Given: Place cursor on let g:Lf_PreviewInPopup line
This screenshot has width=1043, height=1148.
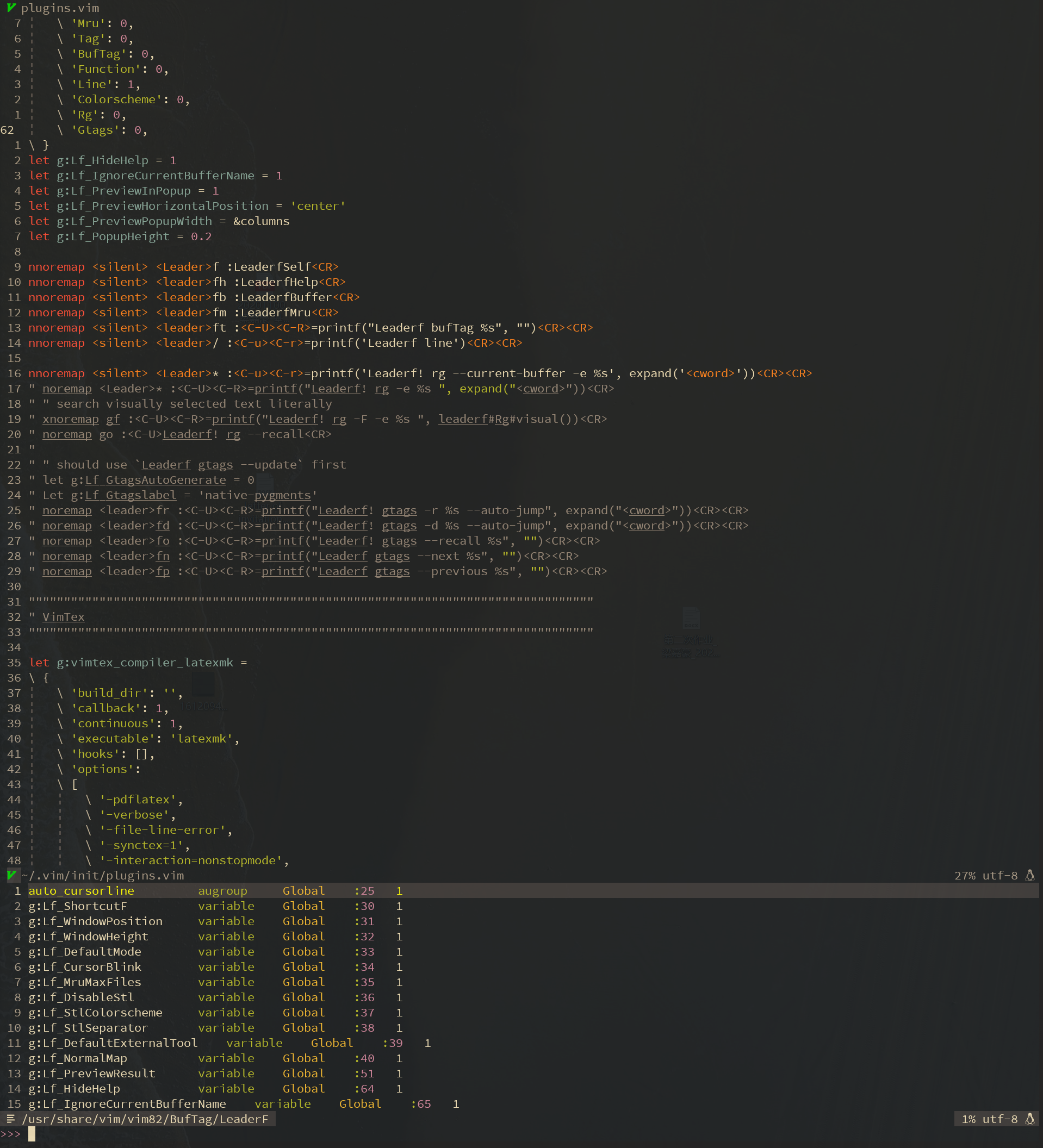Looking at the screenshot, I should (x=123, y=191).
